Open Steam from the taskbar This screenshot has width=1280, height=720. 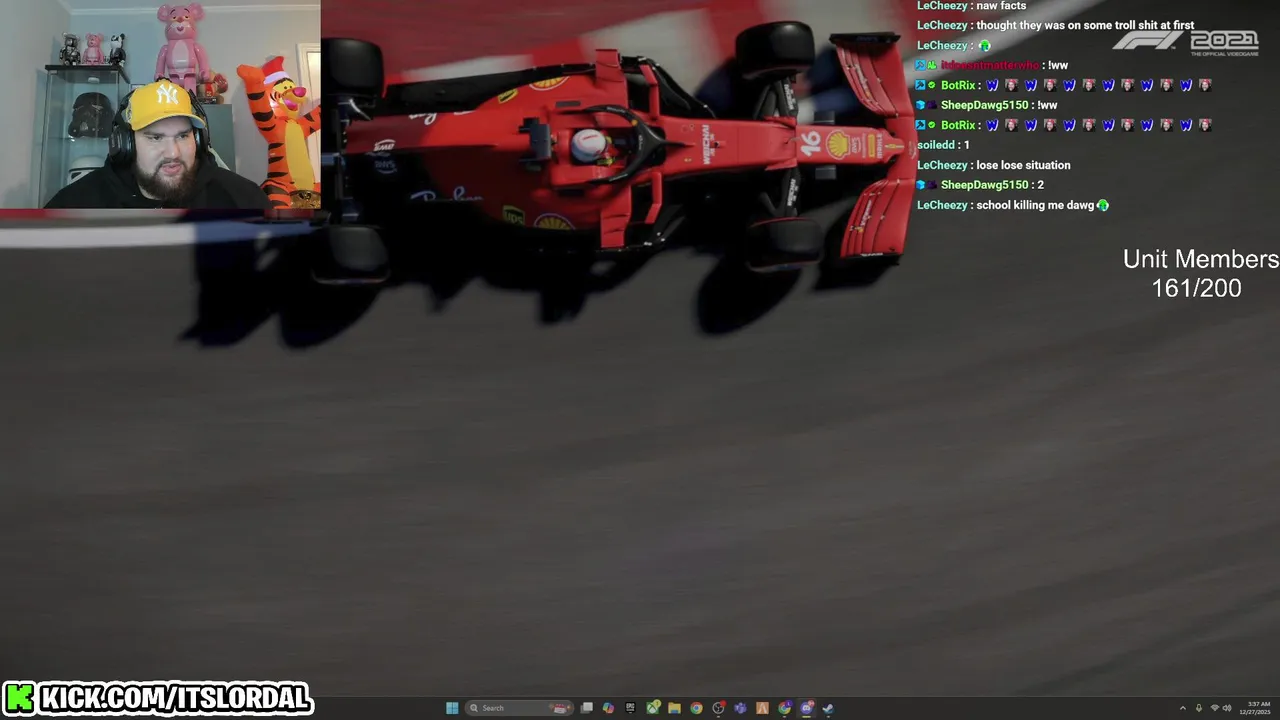pyautogui.click(x=828, y=708)
